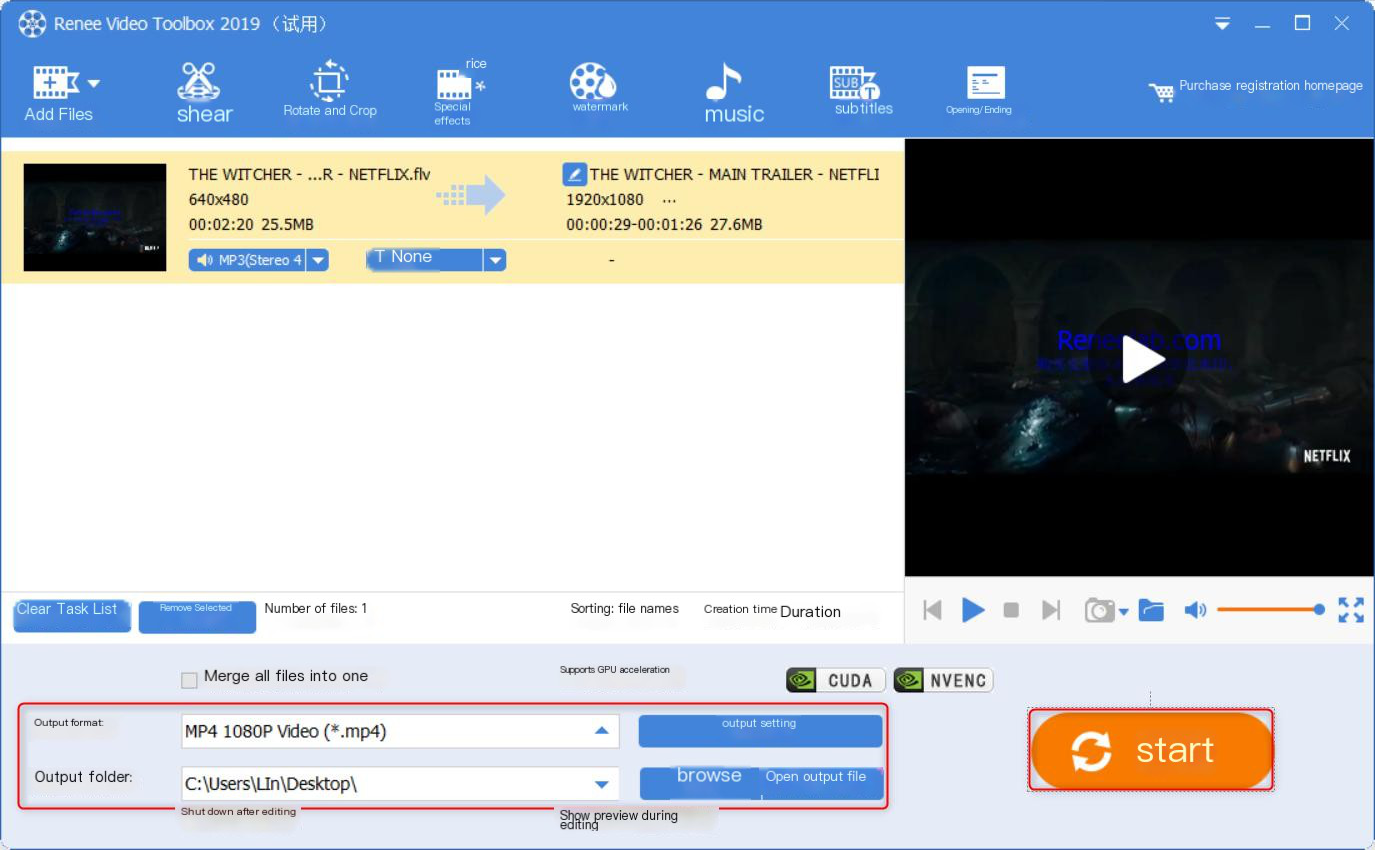
Task: Open the Special effects tool
Action: click(x=455, y=93)
